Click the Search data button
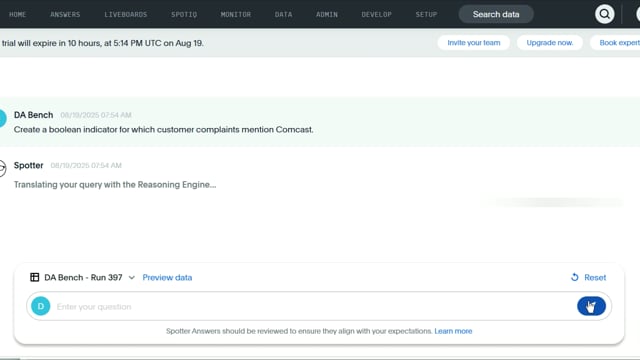This screenshot has width=640, height=360. pos(496,14)
